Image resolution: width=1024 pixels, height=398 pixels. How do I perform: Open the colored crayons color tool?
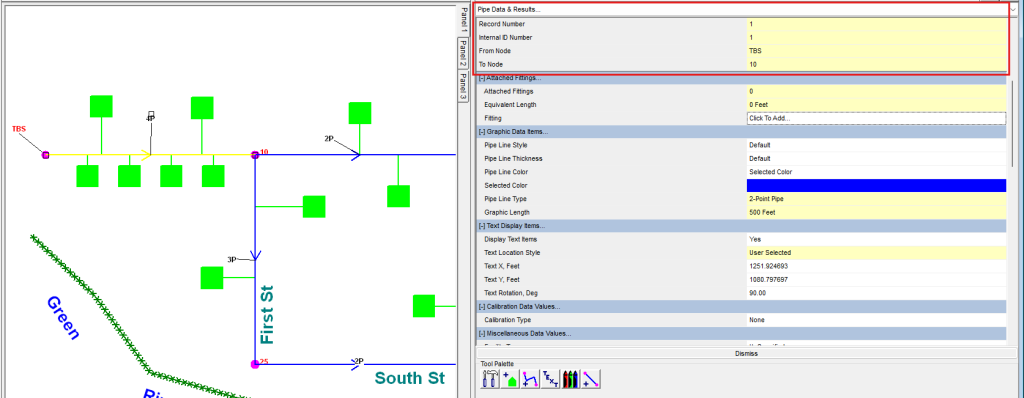(x=571, y=378)
